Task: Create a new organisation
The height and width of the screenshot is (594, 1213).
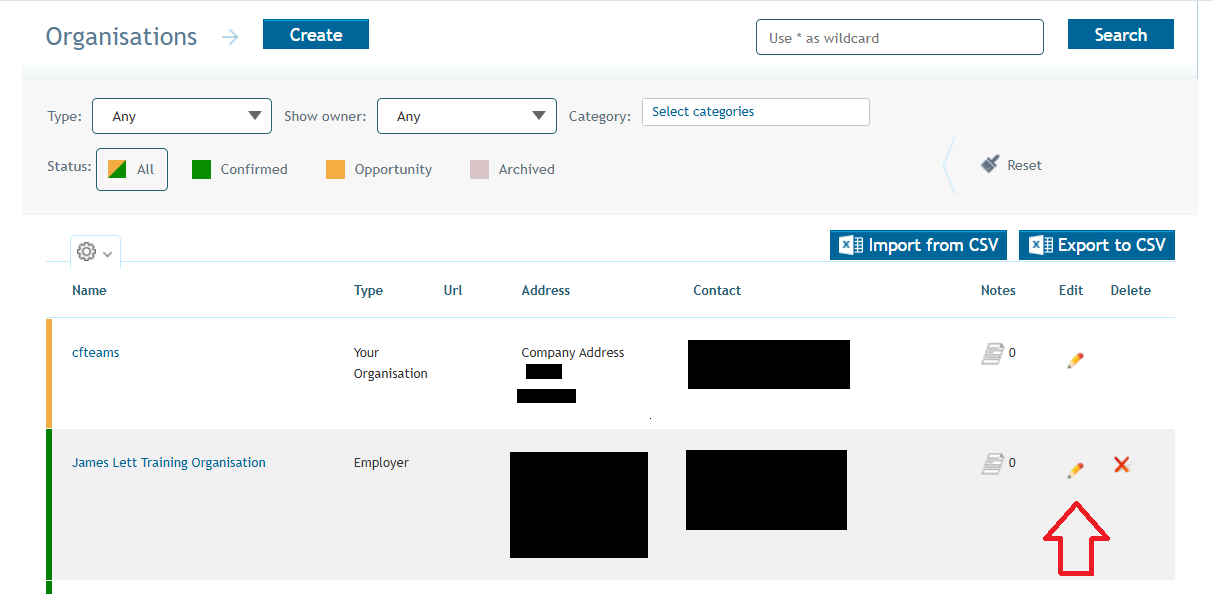Action: tap(316, 34)
